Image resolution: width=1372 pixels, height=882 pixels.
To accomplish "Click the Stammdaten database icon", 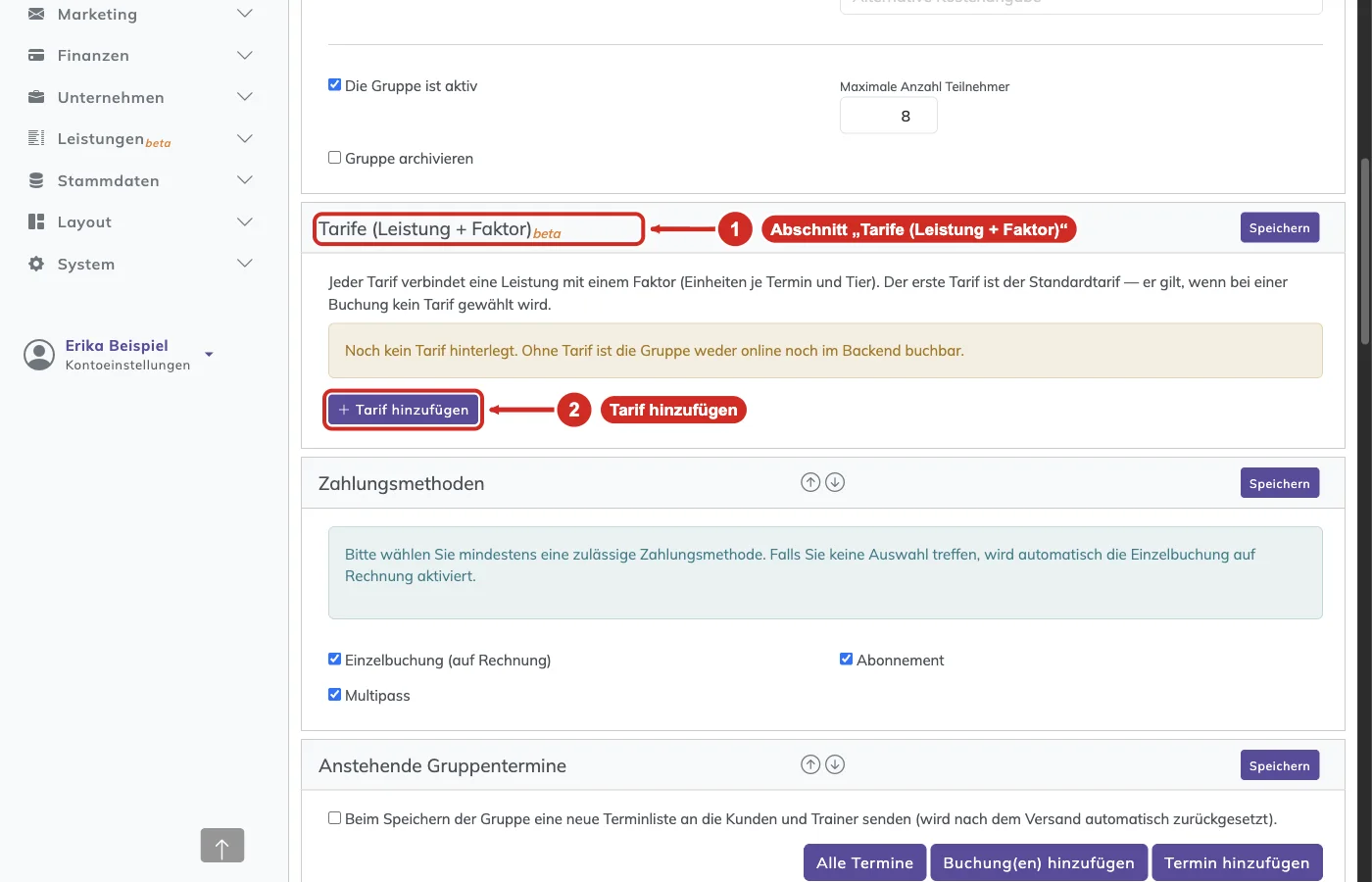I will coord(36,180).
